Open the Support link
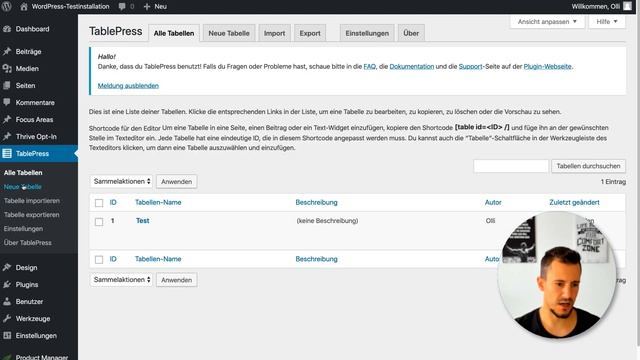Viewport: 640px width, 360px height. tap(470, 67)
